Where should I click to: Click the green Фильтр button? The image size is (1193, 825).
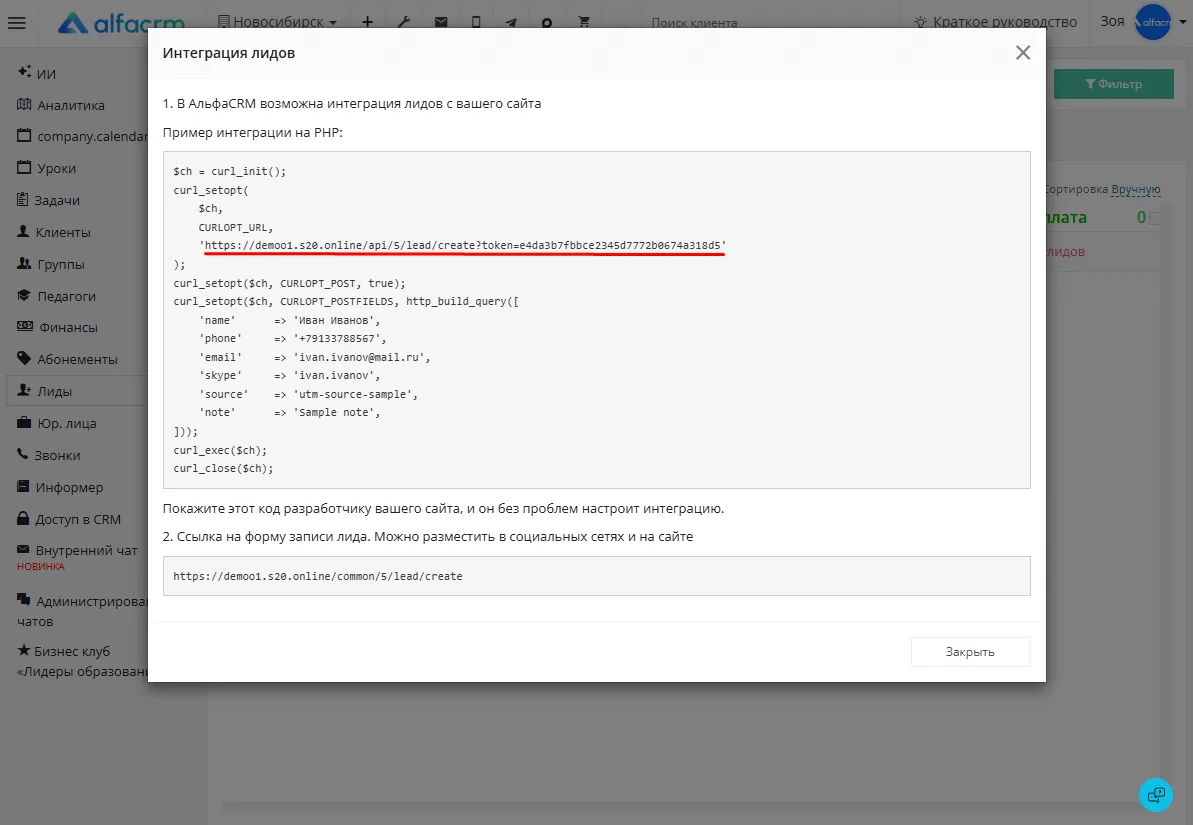[1114, 84]
